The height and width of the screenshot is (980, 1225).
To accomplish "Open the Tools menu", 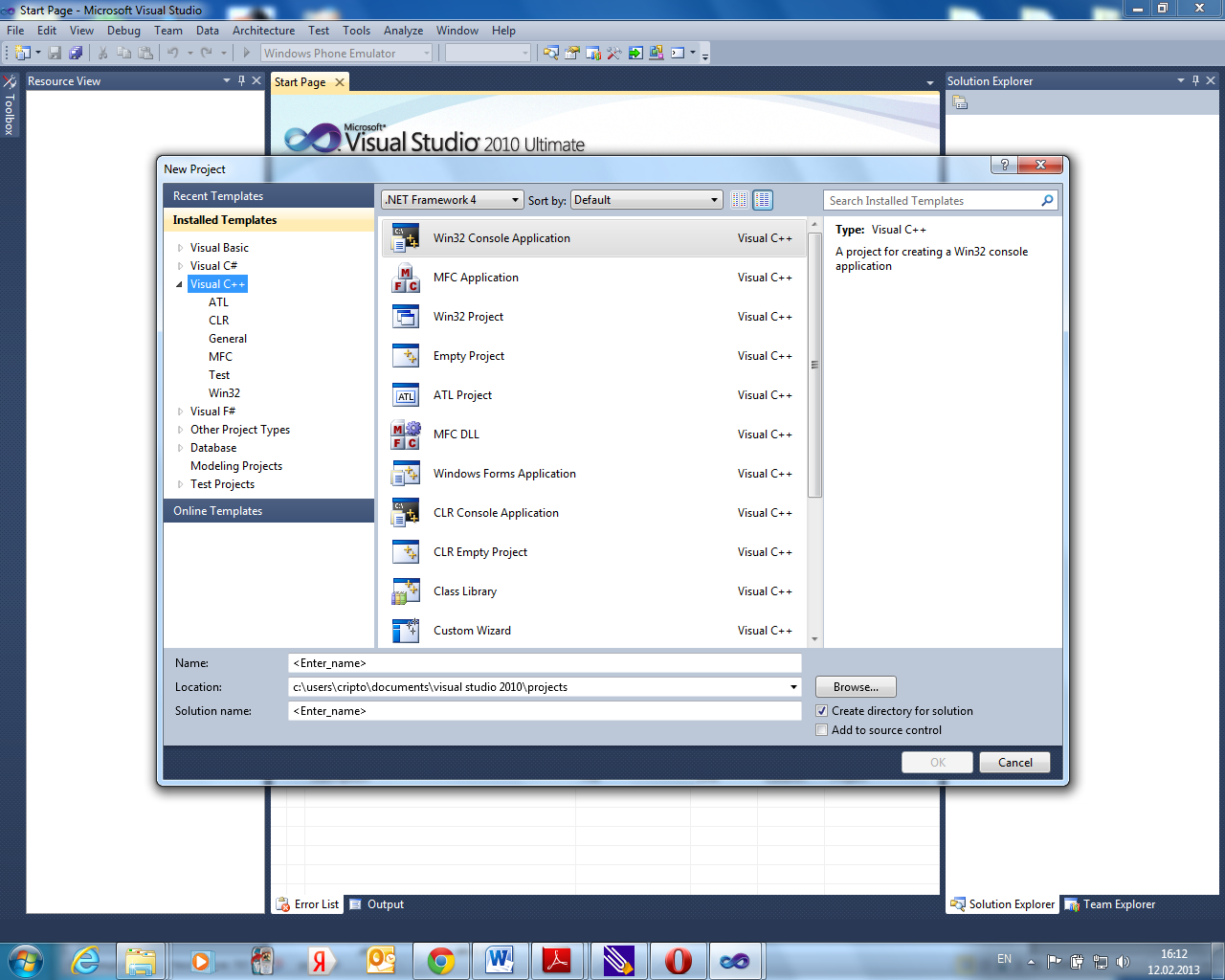I will pyautogui.click(x=356, y=31).
